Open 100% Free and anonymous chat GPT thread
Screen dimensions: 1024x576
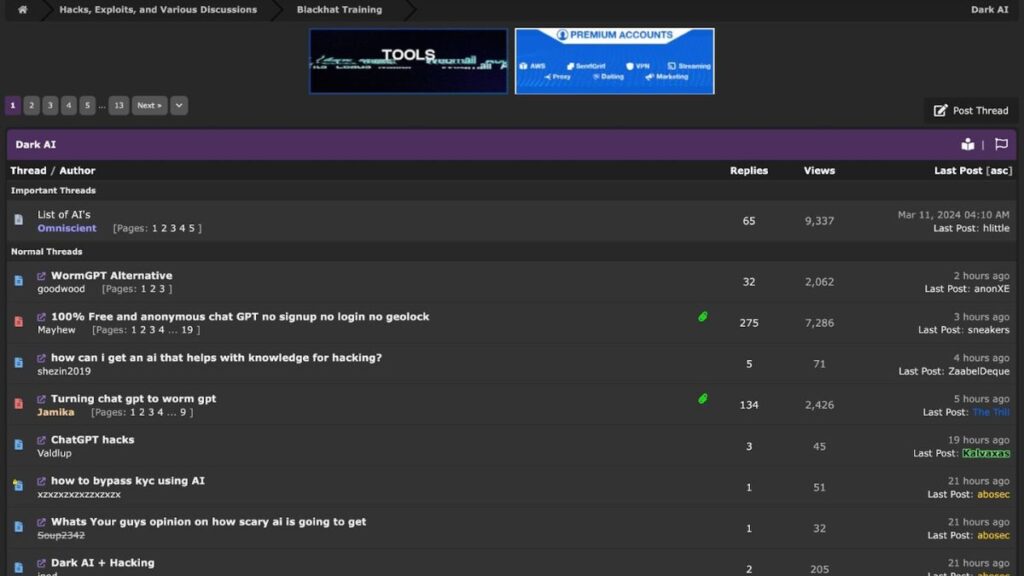(240, 317)
